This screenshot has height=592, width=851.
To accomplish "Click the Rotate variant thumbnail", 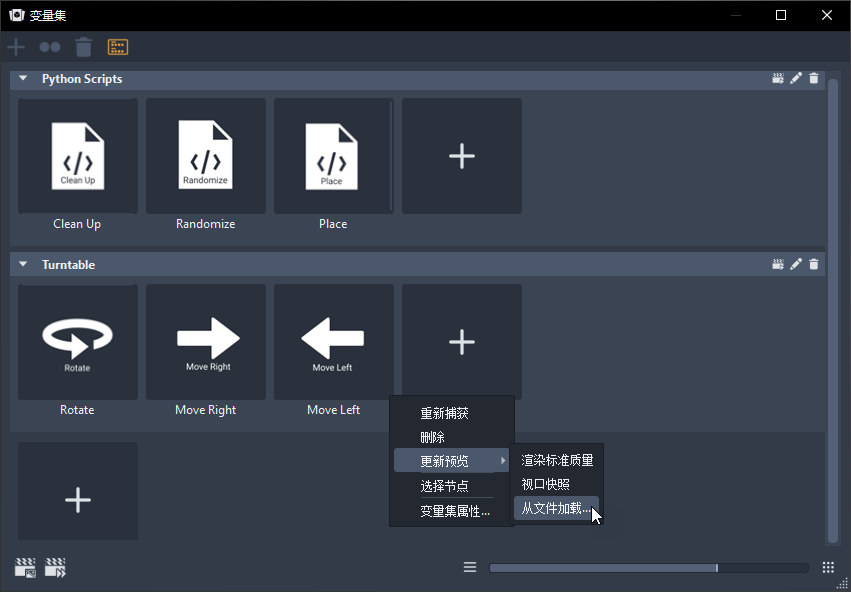I will [77, 341].
